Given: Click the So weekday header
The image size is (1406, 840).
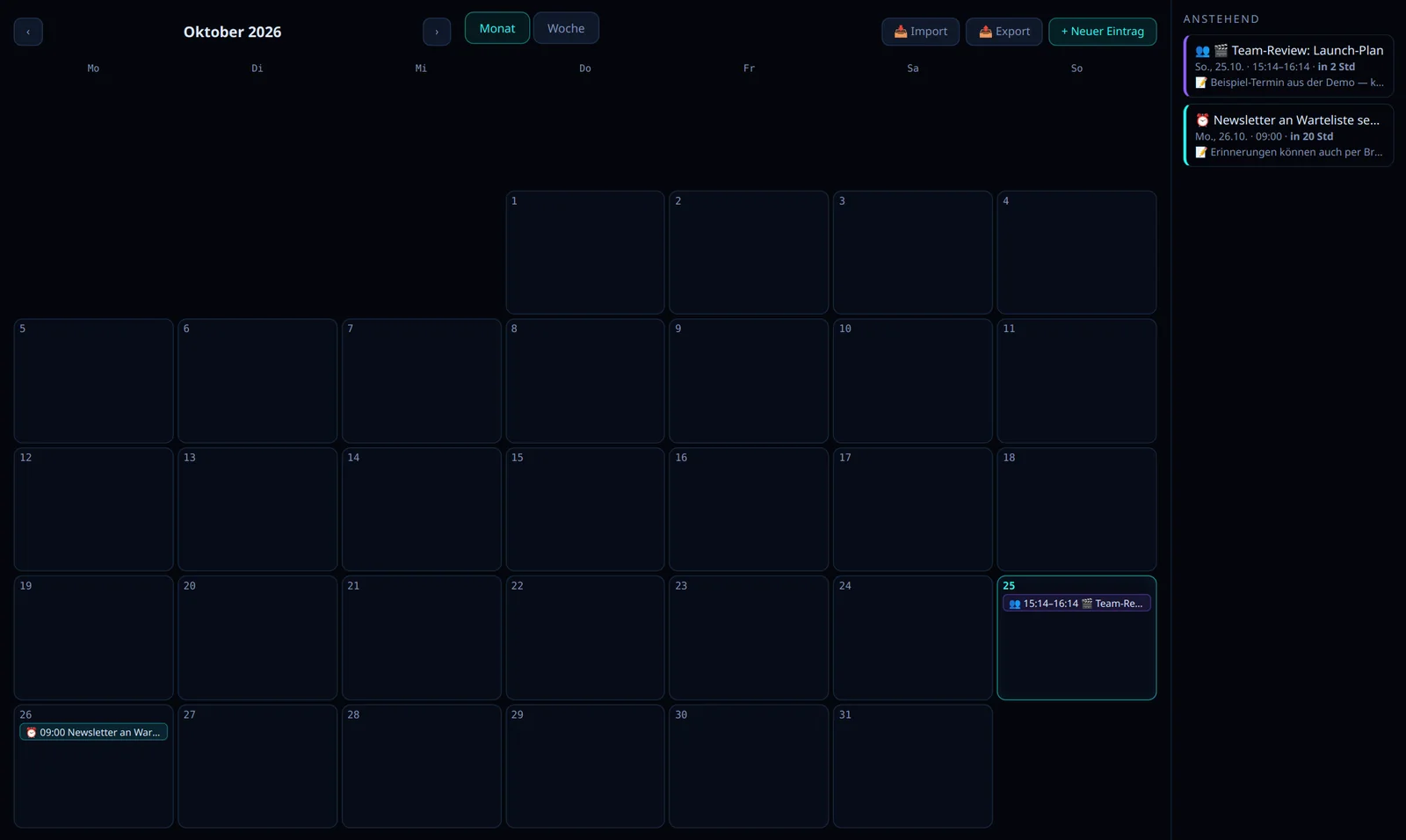Looking at the screenshot, I should pyautogui.click(x=1076, y=69).
